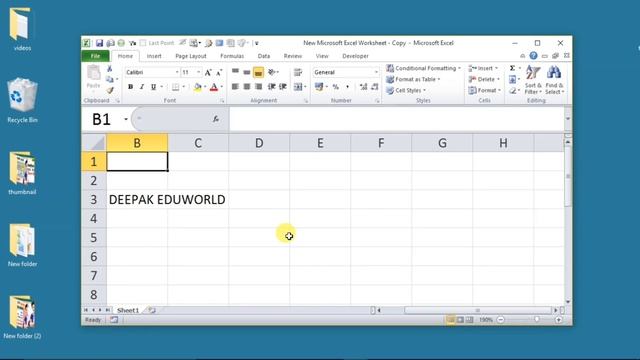Click the Align Text Right icon
The width and height of the screenshot is (640, 360).
click(258, 87)
